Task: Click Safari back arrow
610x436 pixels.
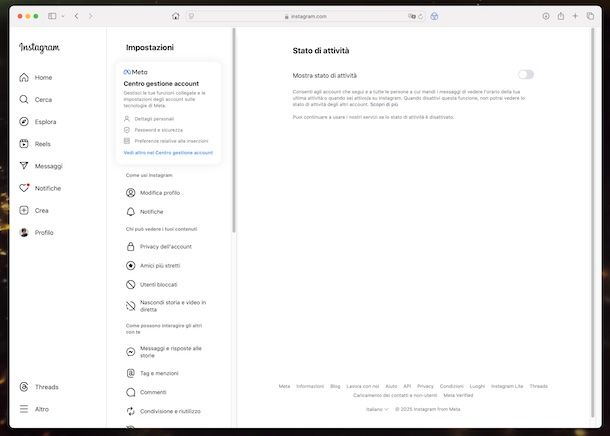Action: pos(77,16)
